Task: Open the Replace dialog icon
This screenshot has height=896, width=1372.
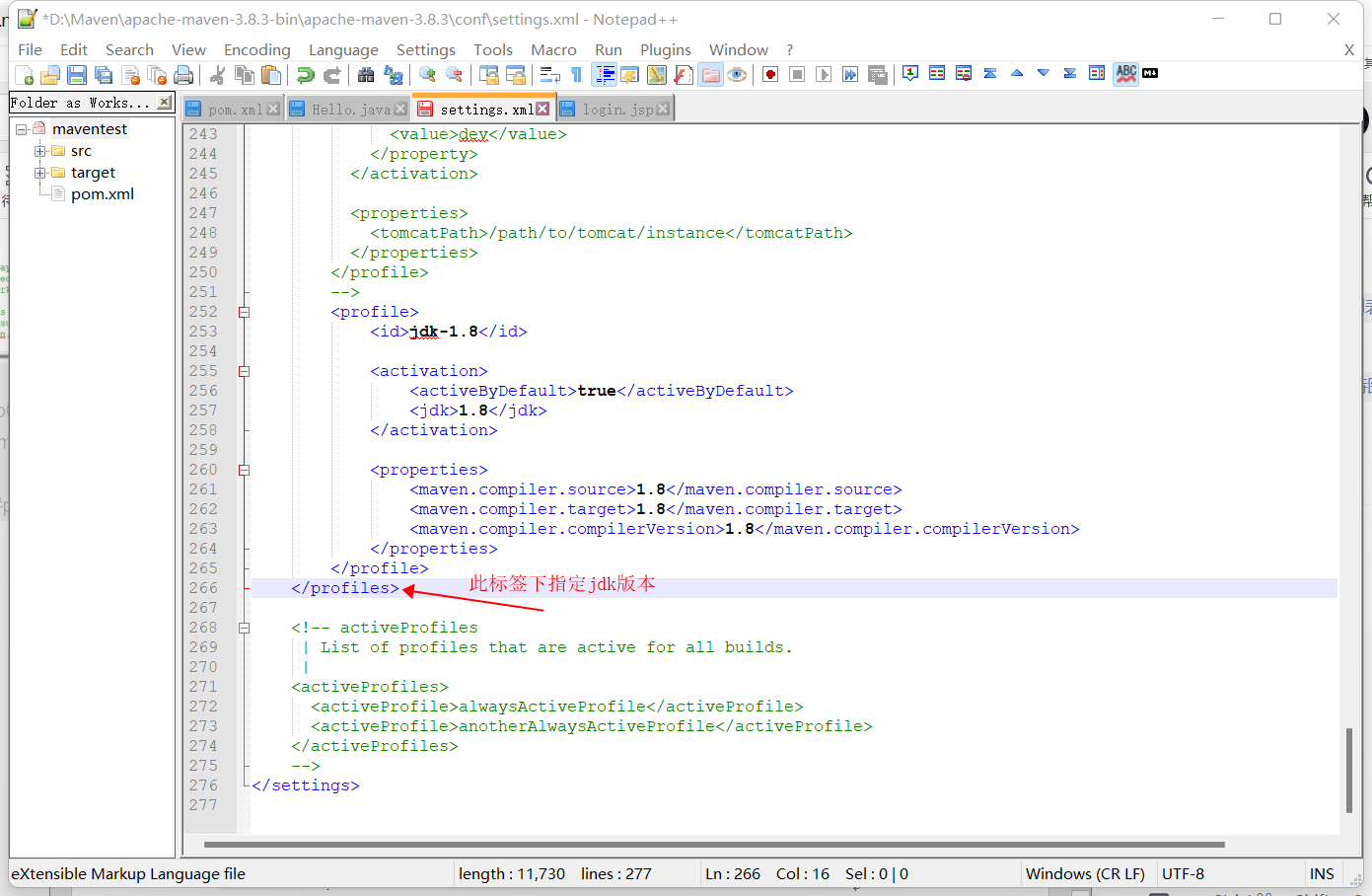Action: pyautogui.click(x=393, y=75)
